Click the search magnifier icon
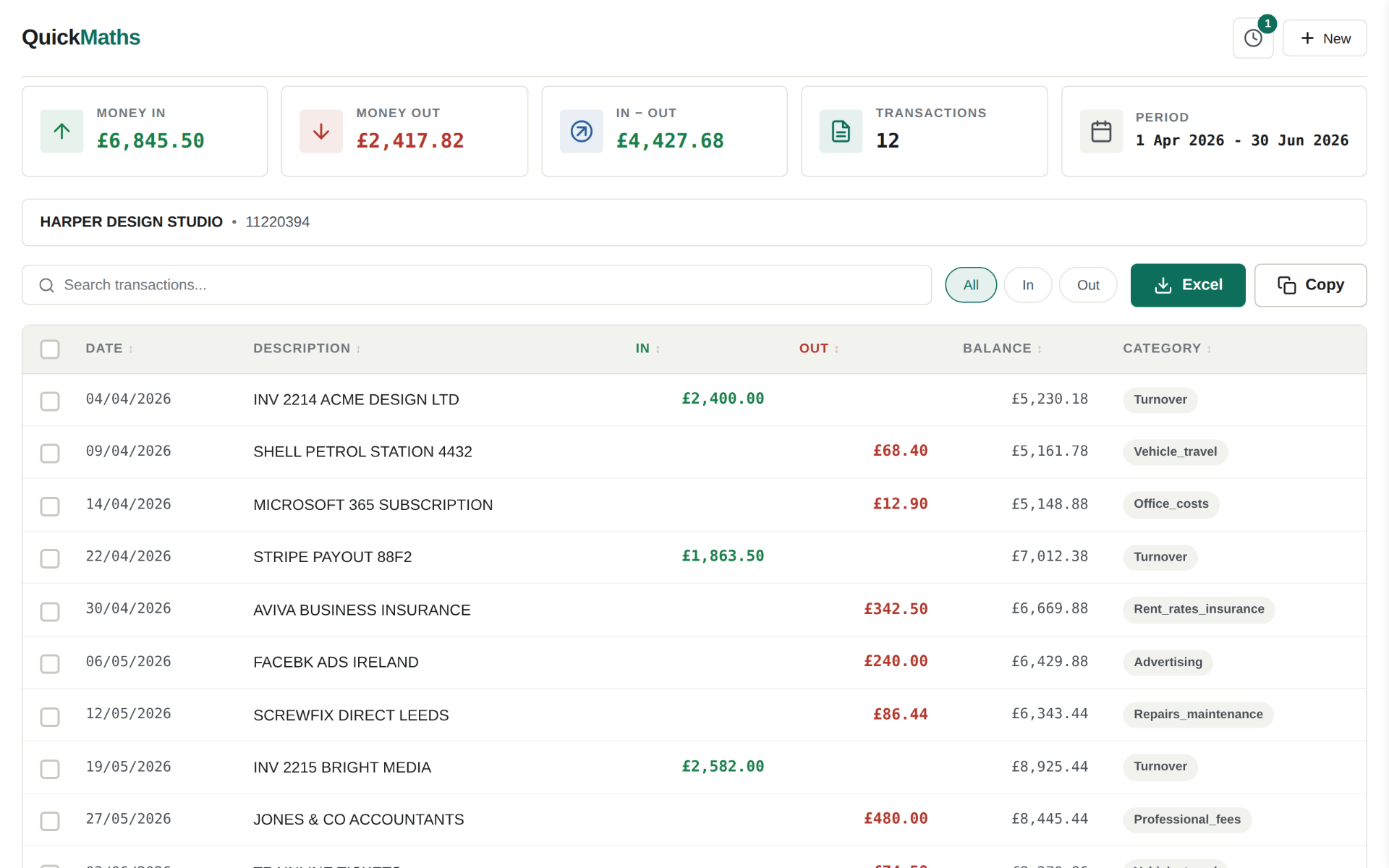This screenshot has width=1389, height=868. 47,285
